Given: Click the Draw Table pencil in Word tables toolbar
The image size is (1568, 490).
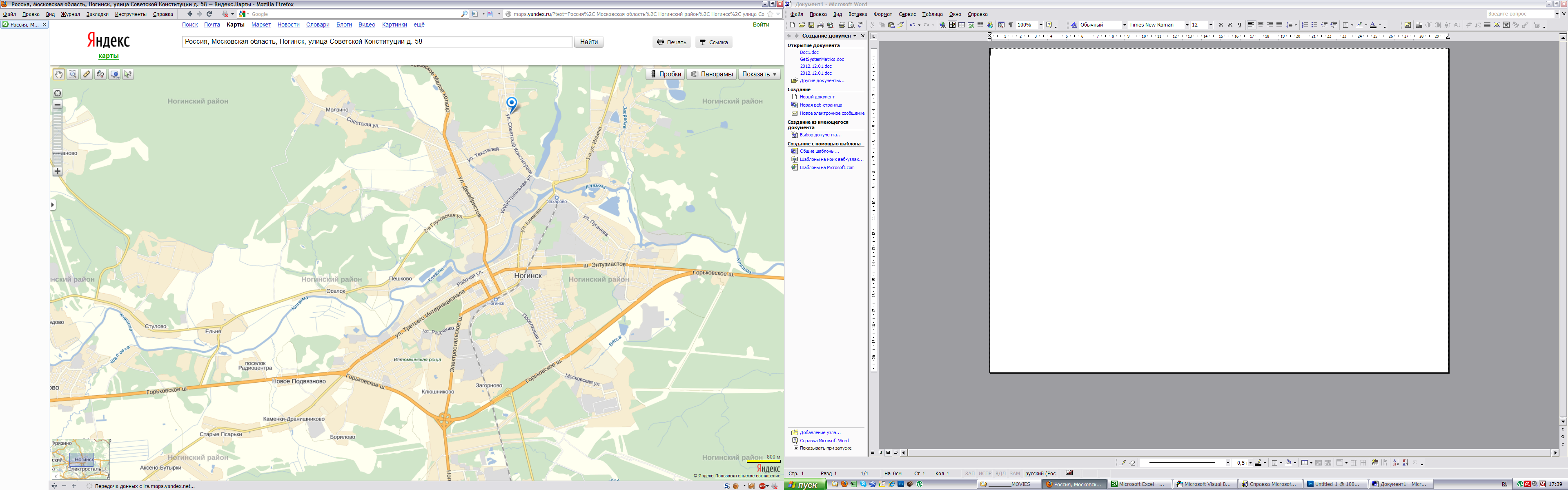Looking at the screenshot, I should 1123,463.
